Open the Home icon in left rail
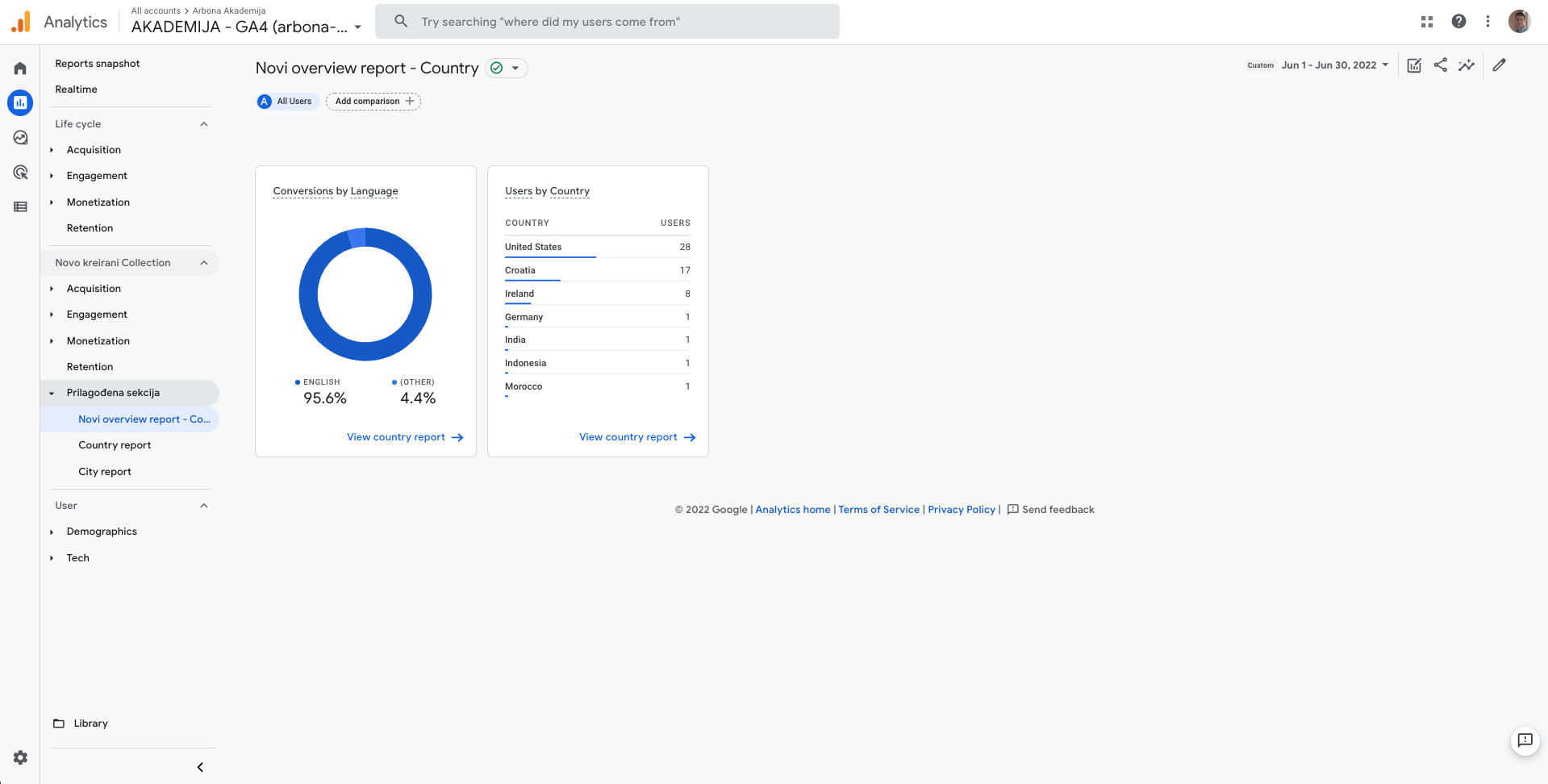This screenshot has height=784, width=1548. point(20,69)
